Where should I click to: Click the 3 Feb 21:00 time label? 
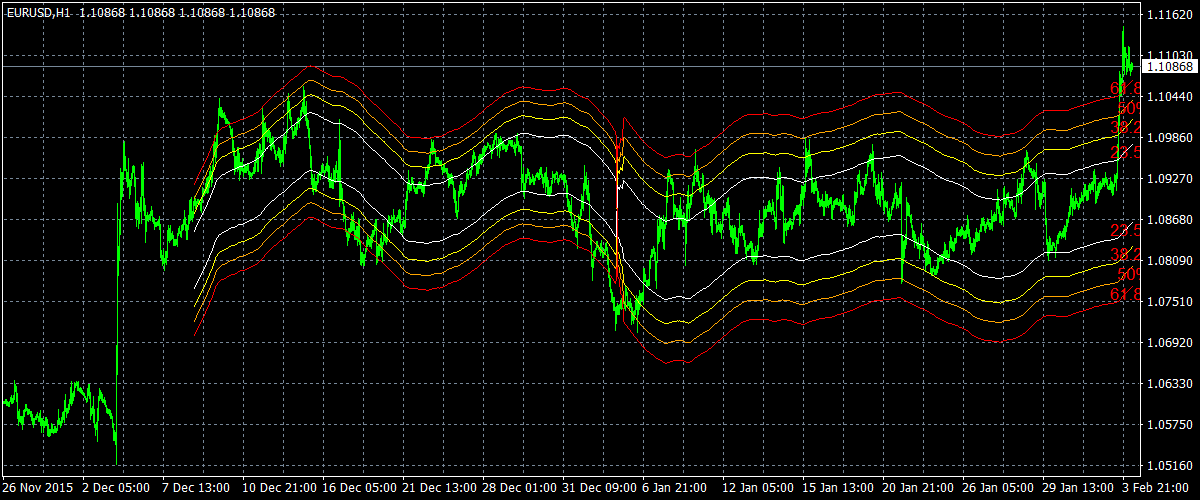pyautogui.click(x=1159, y=487)
